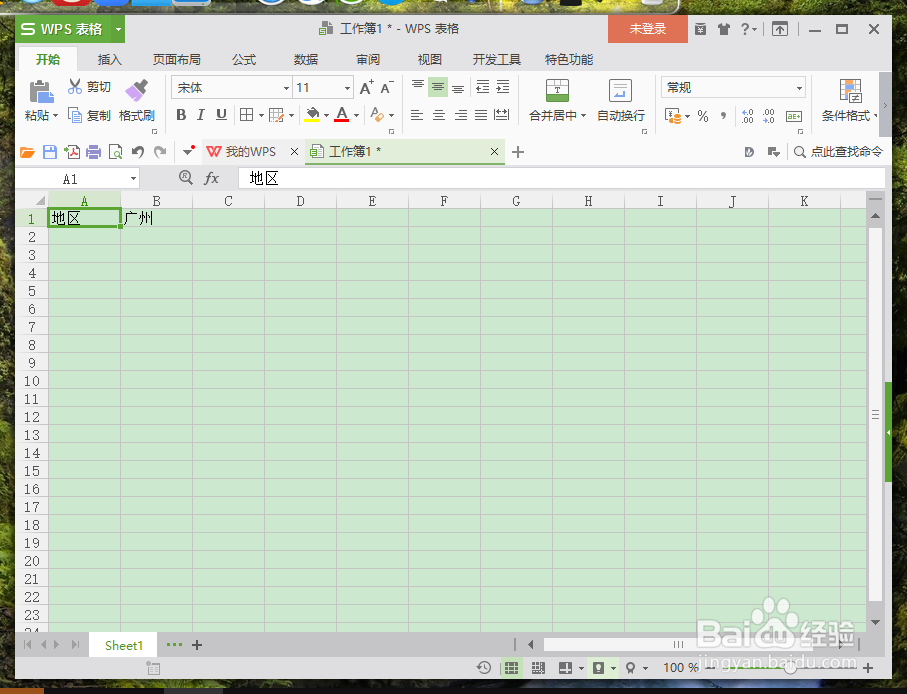Increase font size with A+ icon

point(367,88)
